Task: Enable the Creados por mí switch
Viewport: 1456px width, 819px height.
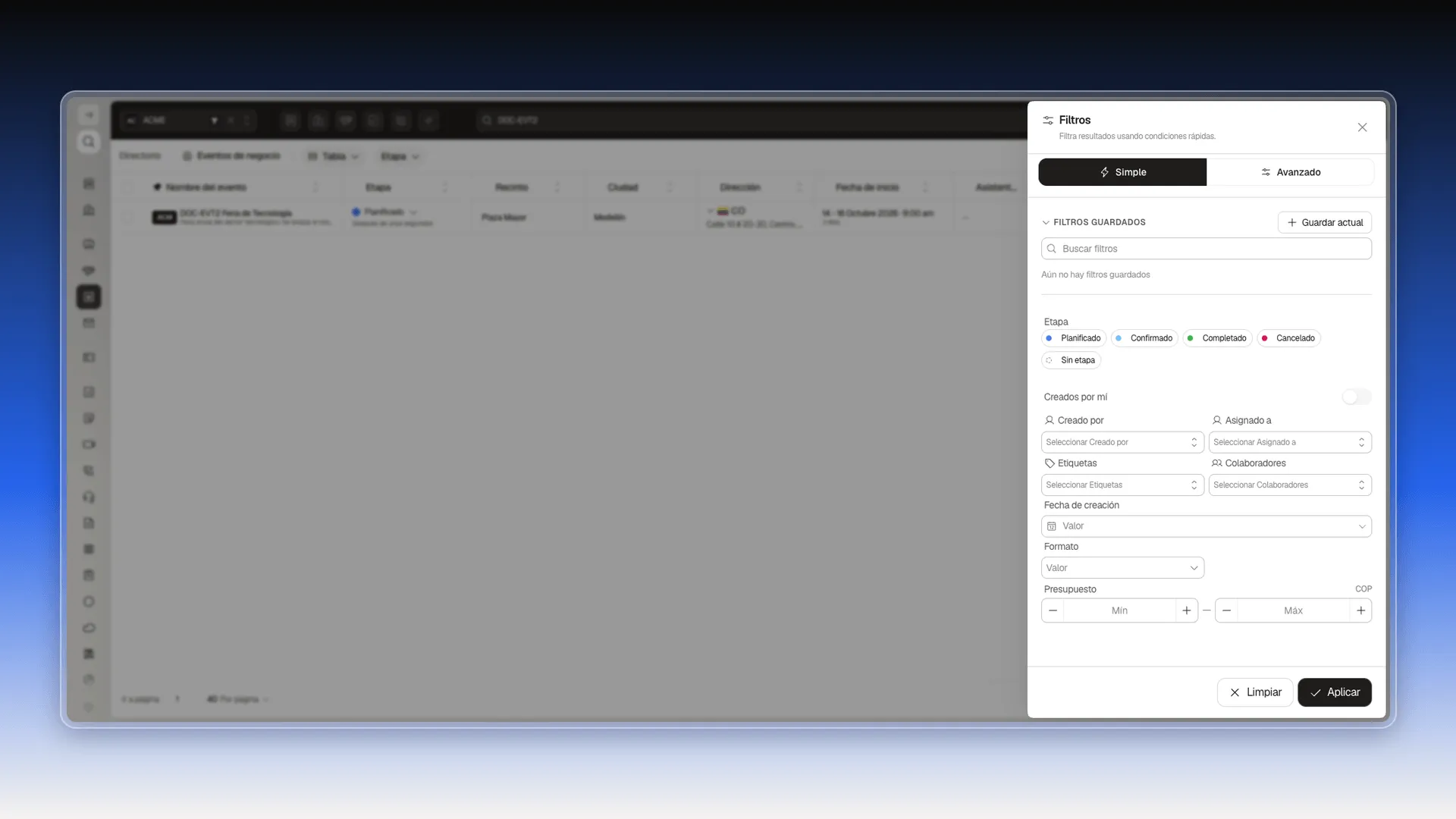Action: click(x=1356, y=397)
